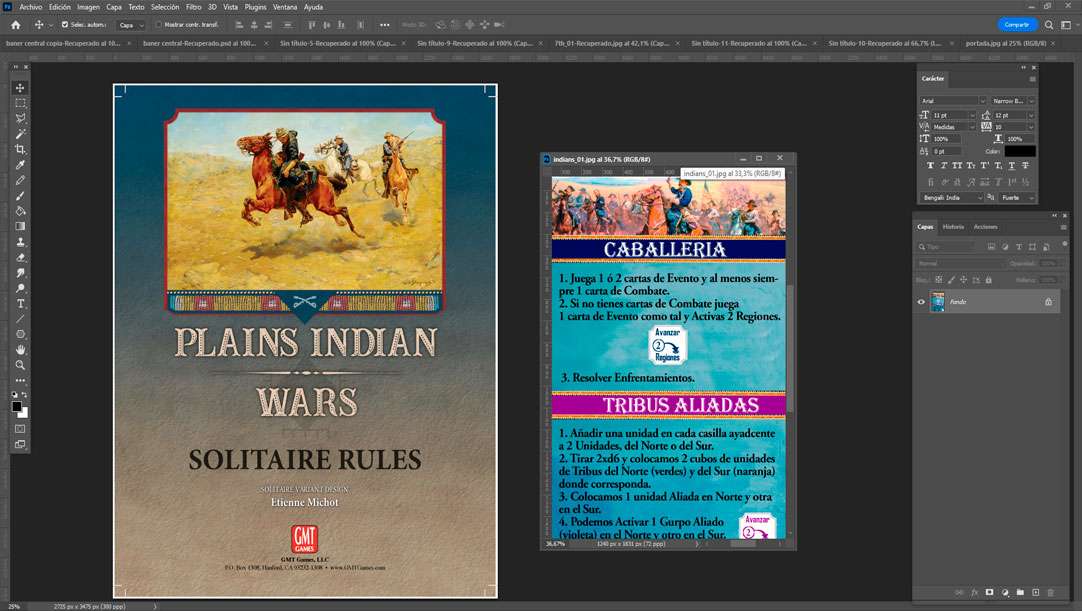Add a layer mask from Capas panel bottom
Viewport: 1082px width, 611px height.
click(x=989, y=592)
